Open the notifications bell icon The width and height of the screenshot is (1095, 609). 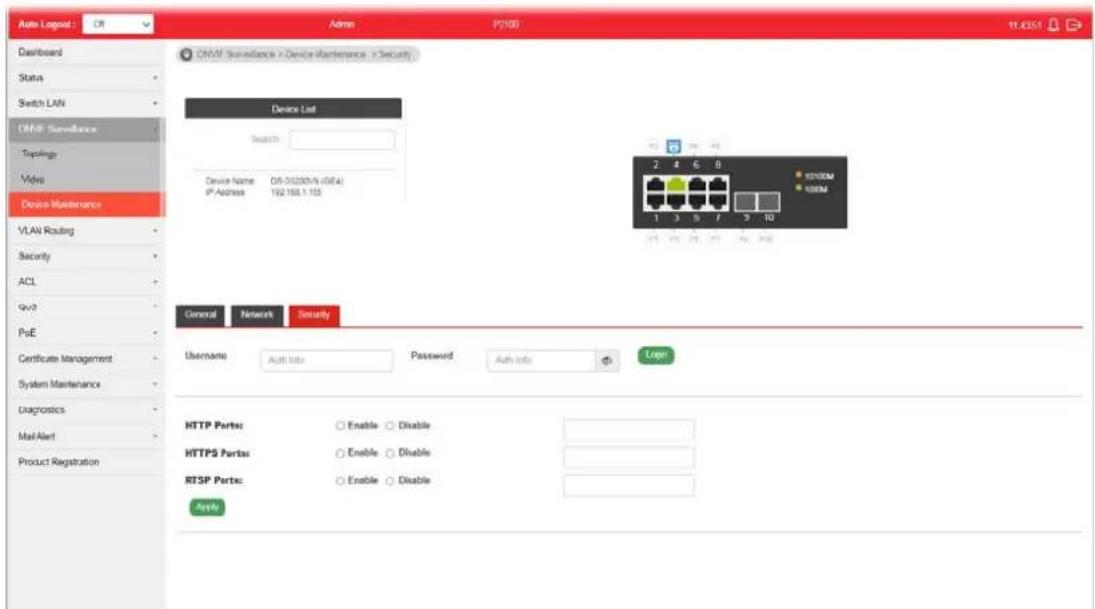pyautogui.click(x=1054, y=24)
